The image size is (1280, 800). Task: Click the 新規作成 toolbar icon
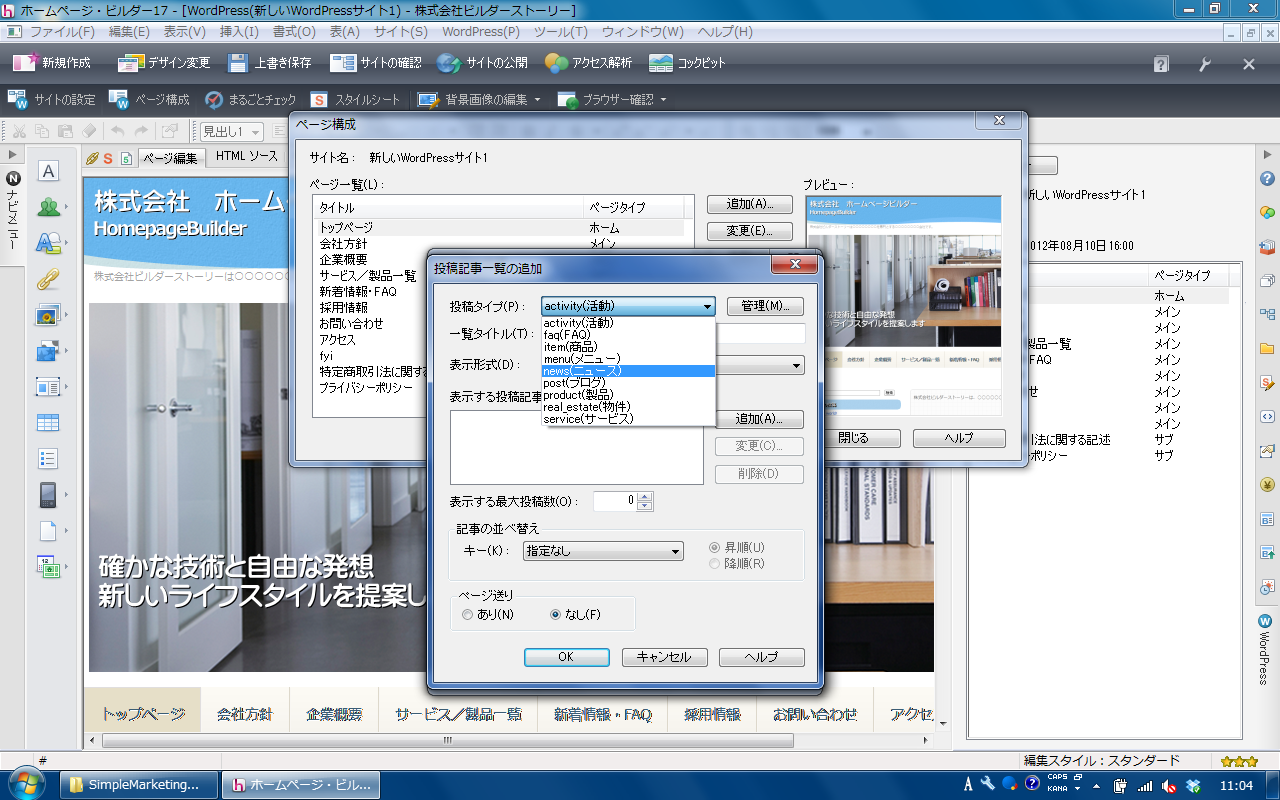(x=25, y=63)
